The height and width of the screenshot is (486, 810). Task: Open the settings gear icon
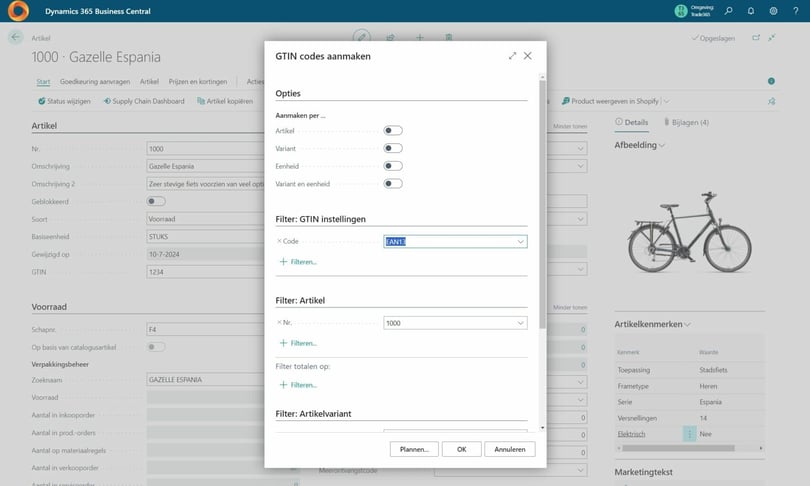click(x=773, y=11)
